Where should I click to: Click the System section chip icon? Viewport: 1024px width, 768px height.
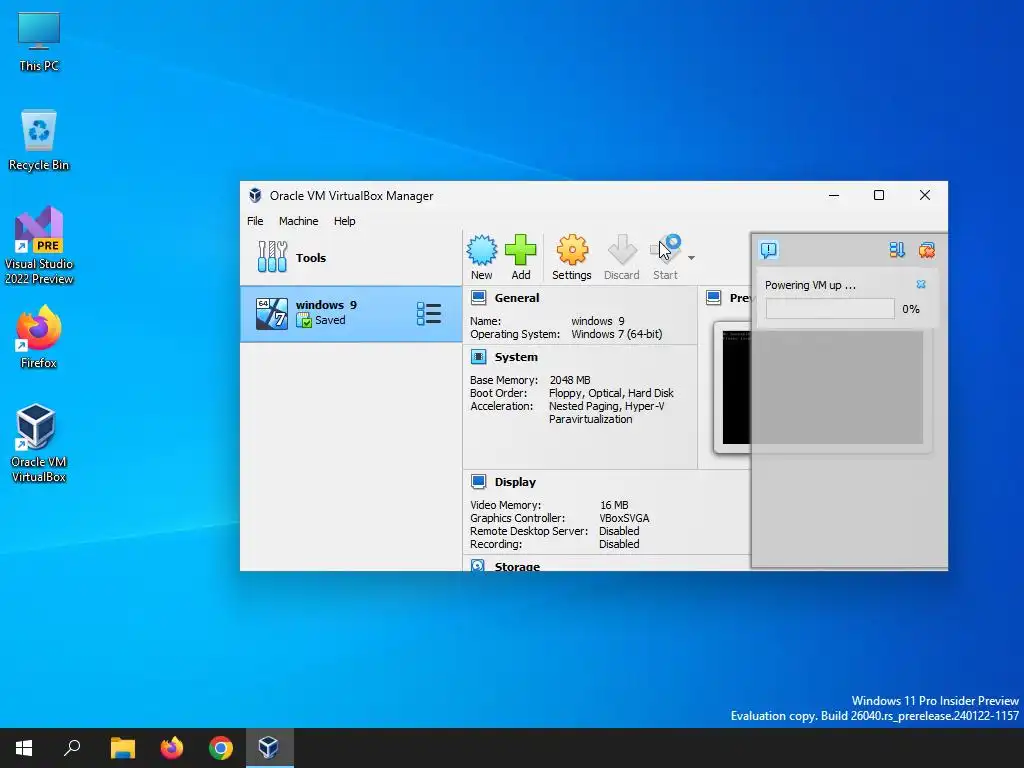click(479, 357)
